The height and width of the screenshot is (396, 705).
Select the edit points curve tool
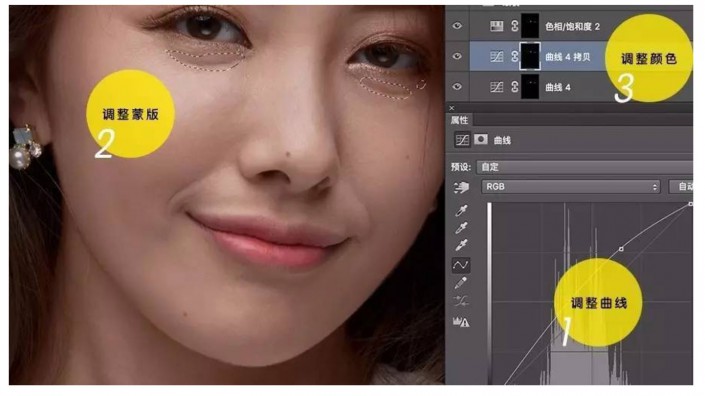click(461, 265)
